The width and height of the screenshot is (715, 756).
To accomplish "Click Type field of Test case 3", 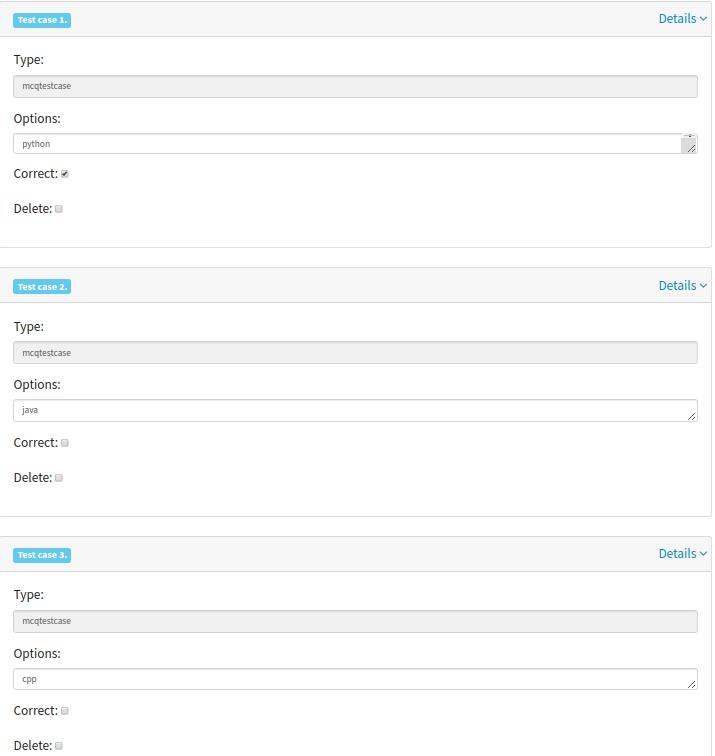I will point(355,622).
